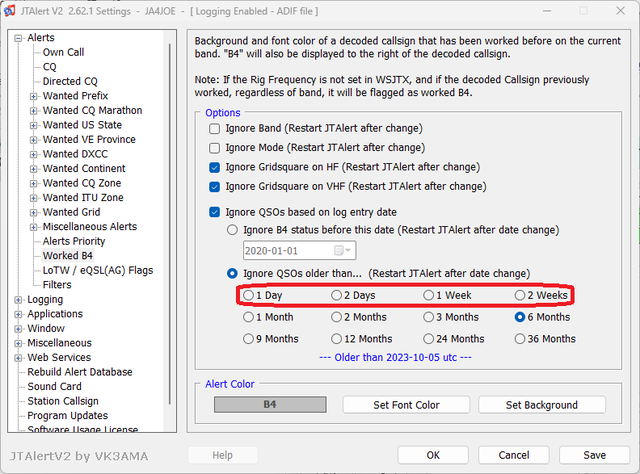The image size is (640, 474).
Task: Click the Help button
Action: [222, 455]
